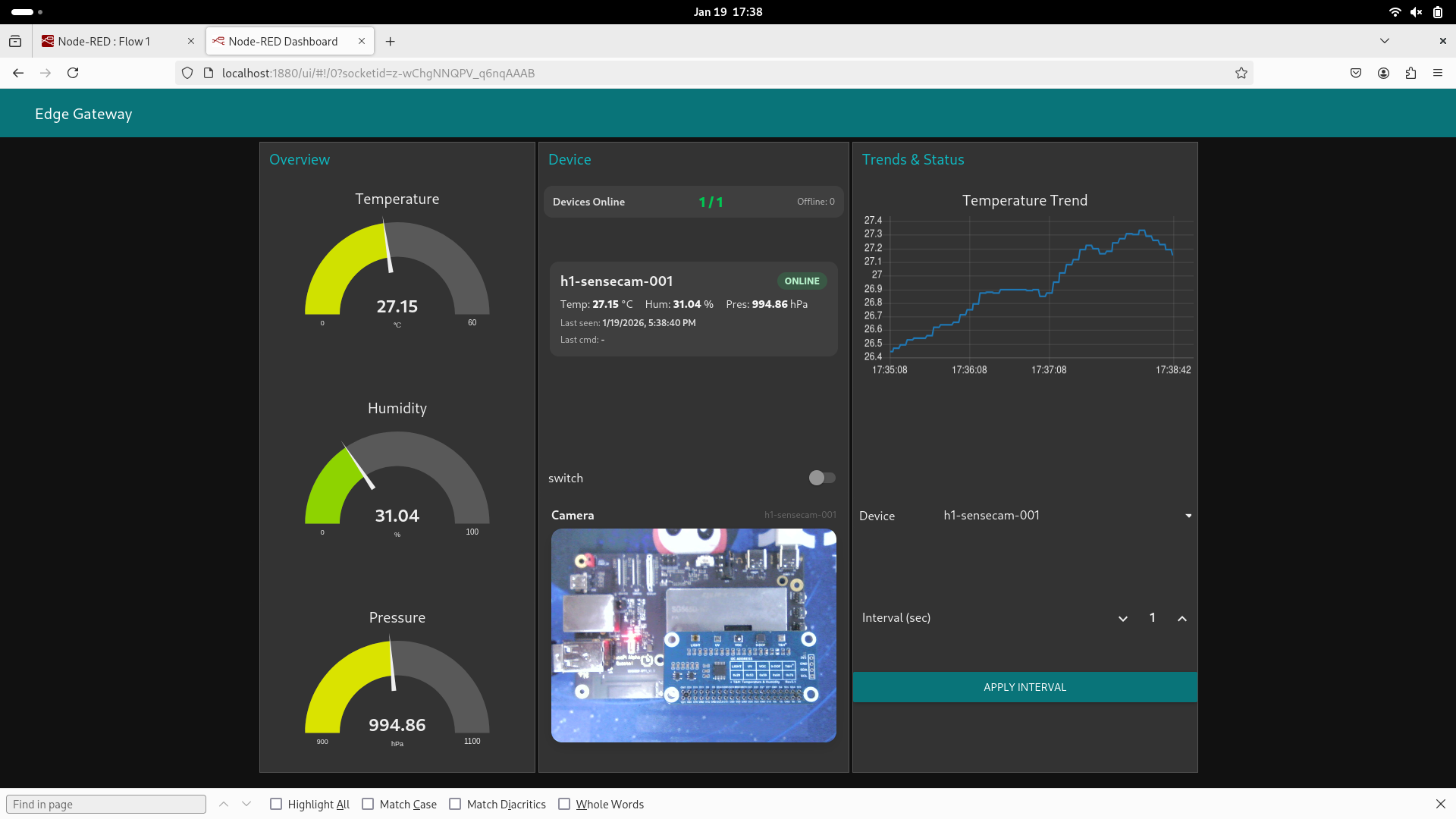The width and height of the screenshot is (1456, 819).
Task: Click the camera image thumbnail
Action: 693,635
